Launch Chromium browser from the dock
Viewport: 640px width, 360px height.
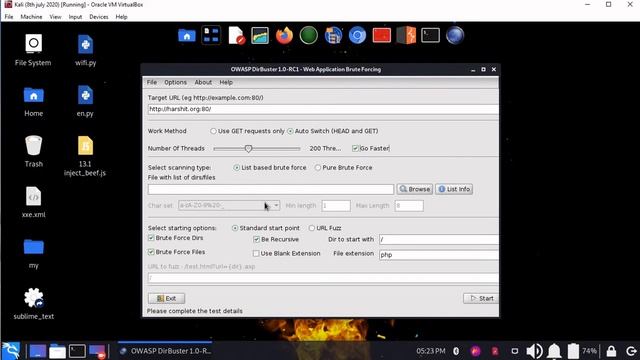357,36
